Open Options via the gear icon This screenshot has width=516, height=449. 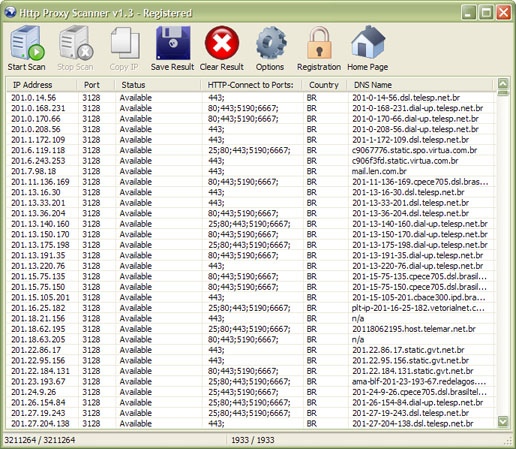[x=271, y=43]
